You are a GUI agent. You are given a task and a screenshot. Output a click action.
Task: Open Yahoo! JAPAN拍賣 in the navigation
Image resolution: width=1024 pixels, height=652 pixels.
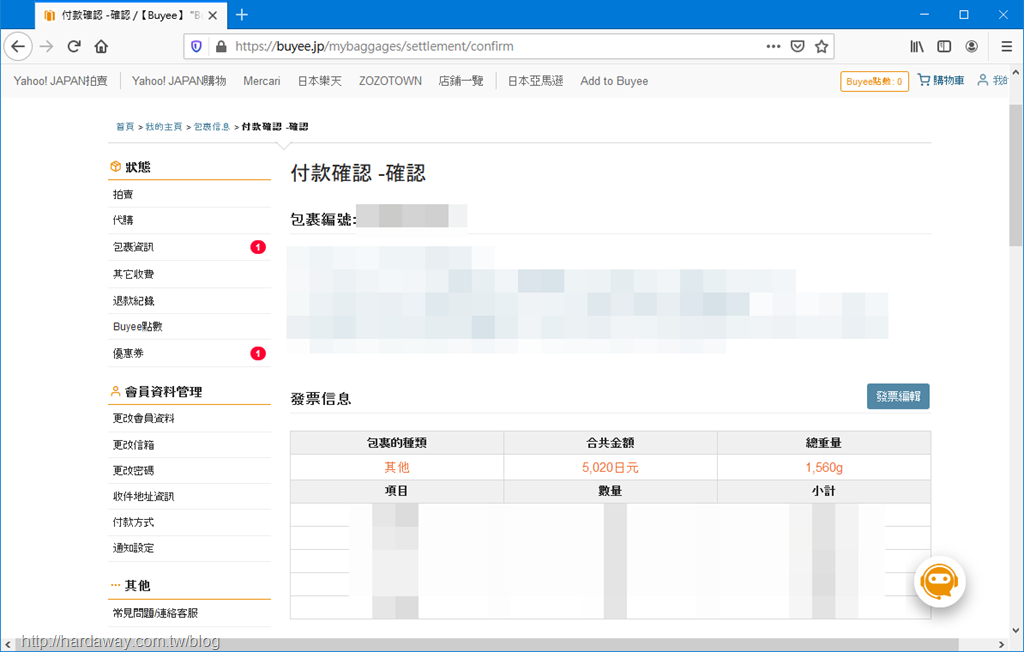click(x=61, y=81)
